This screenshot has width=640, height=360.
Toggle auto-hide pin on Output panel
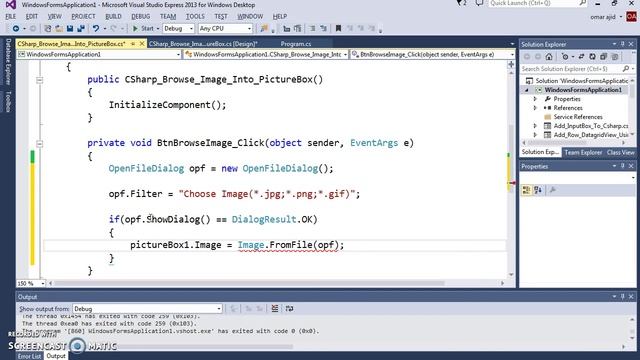[622, 297]
